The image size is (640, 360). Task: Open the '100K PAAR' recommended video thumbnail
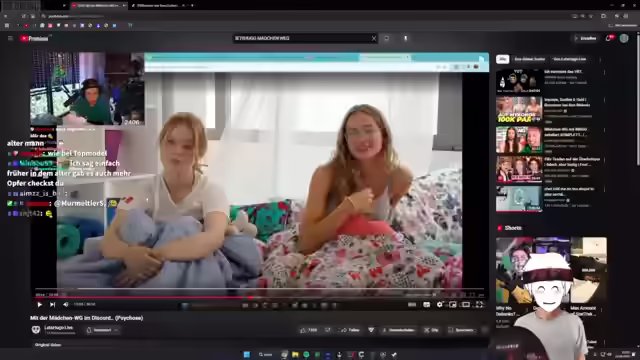519,110
